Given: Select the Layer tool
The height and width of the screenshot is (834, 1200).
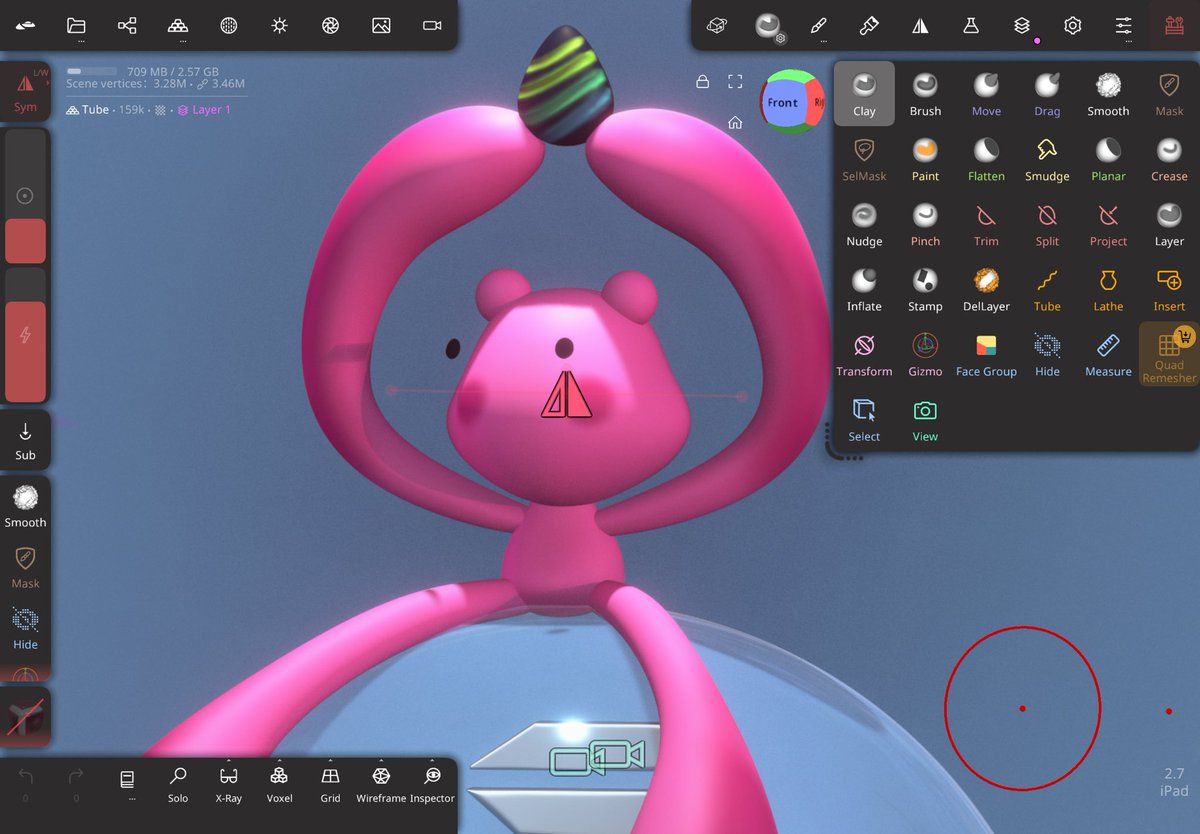Looking at the screenshot, I should pyautogui.click(x=1169, y=224).
